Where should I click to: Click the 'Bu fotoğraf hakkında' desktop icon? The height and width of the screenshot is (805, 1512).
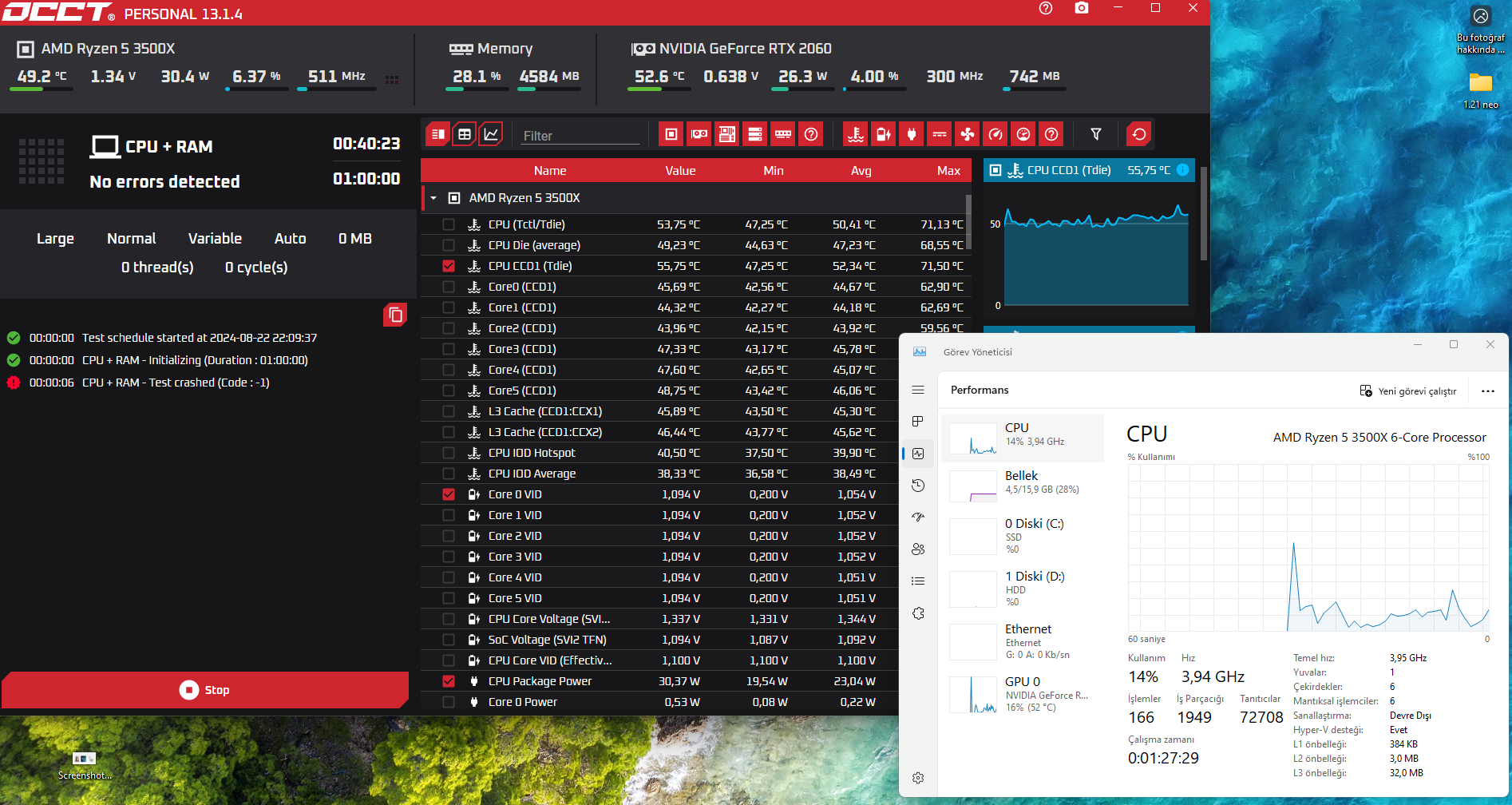point(1481,30)
